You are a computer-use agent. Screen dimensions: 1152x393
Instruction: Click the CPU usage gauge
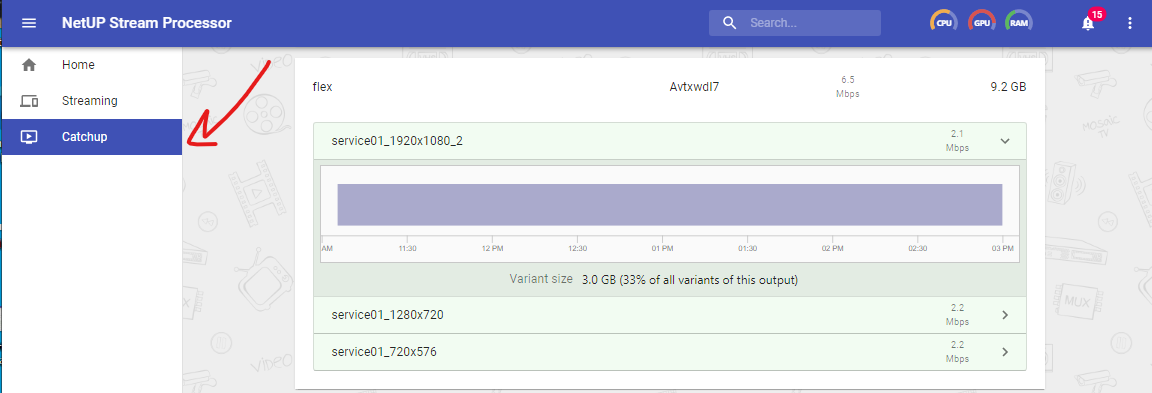point(943,23)
